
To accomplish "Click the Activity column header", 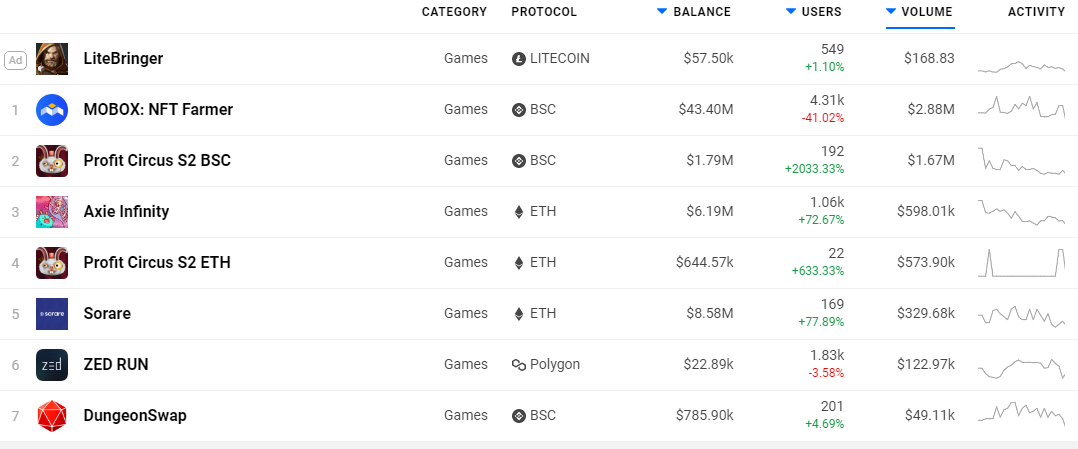I will click(x=1036, y=12).
